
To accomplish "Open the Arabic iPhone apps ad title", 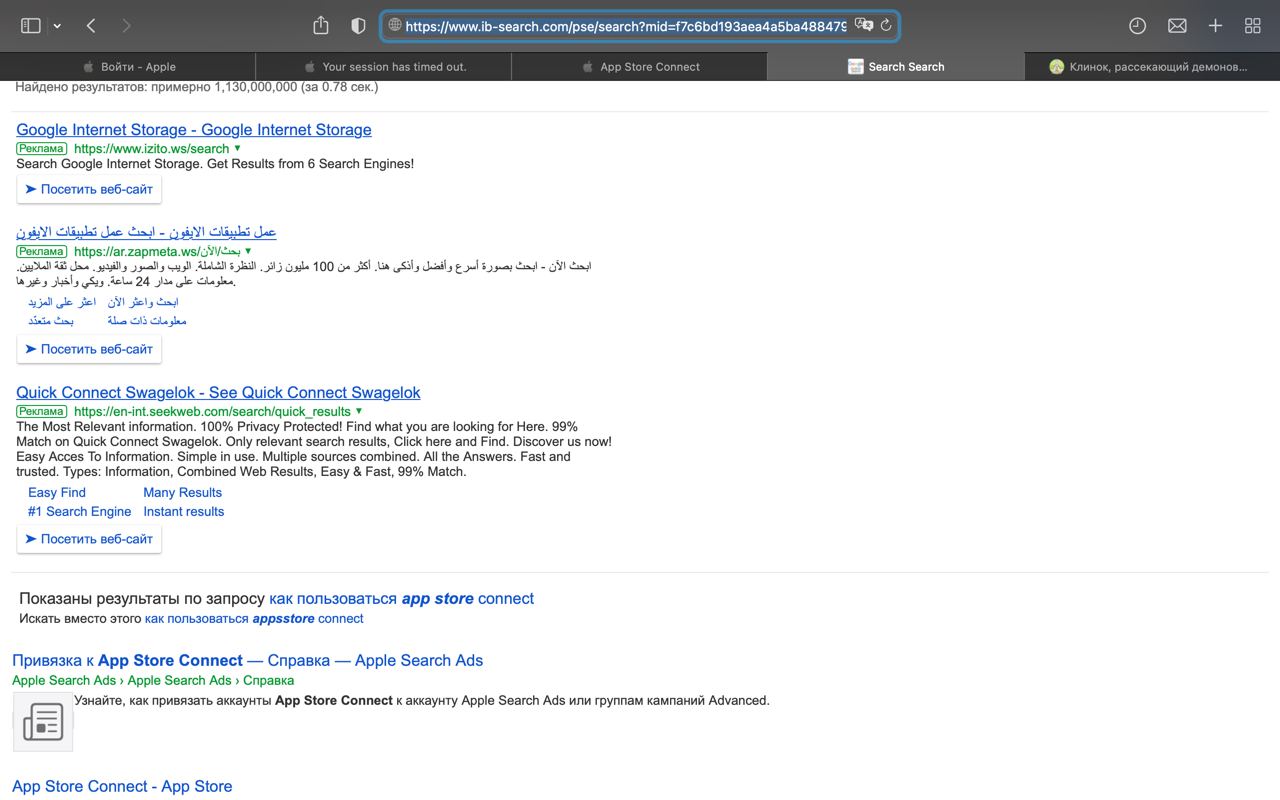I will [146, 232].
